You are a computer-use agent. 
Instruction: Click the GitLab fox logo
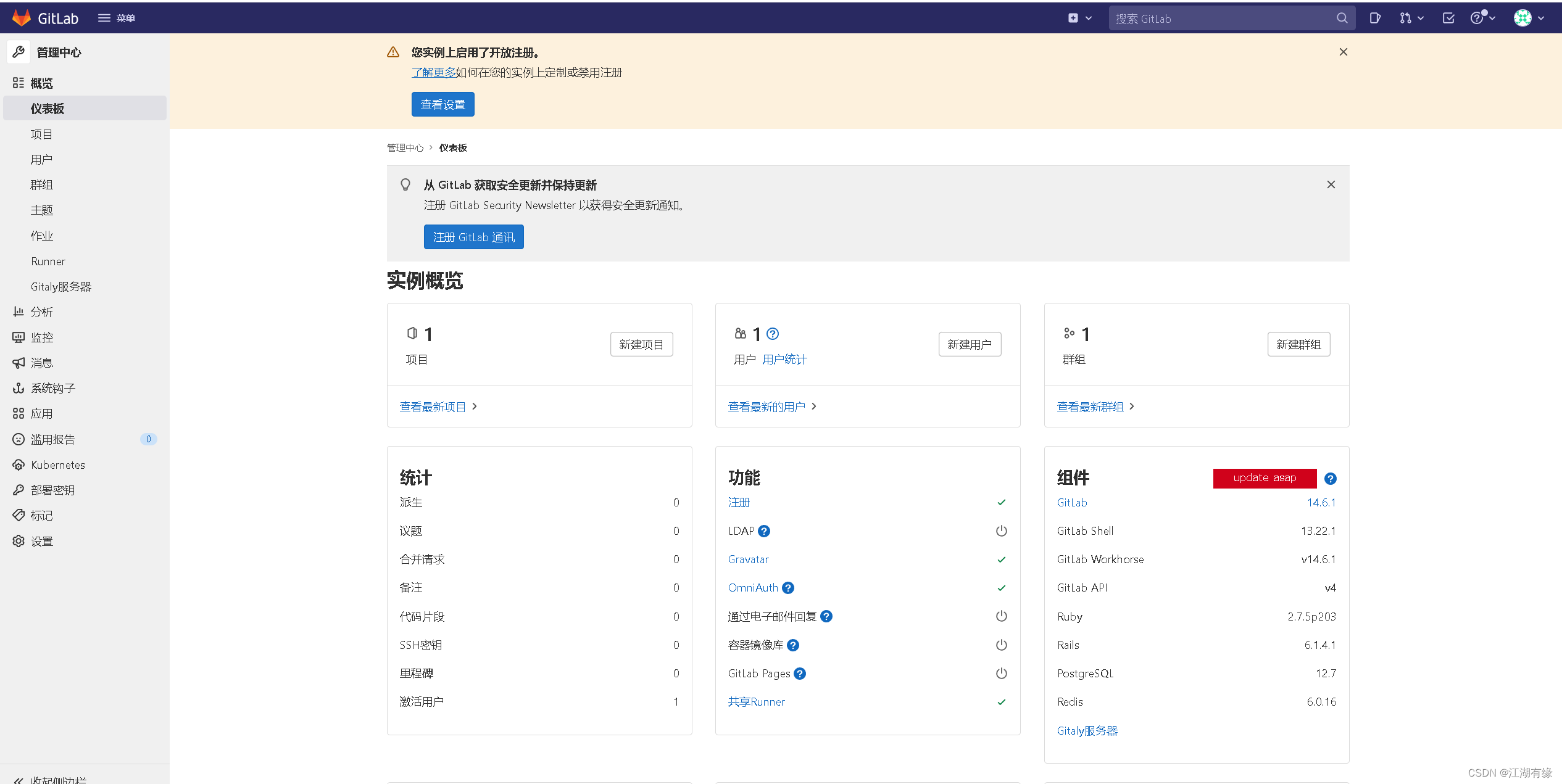click(x=22, y=17)
